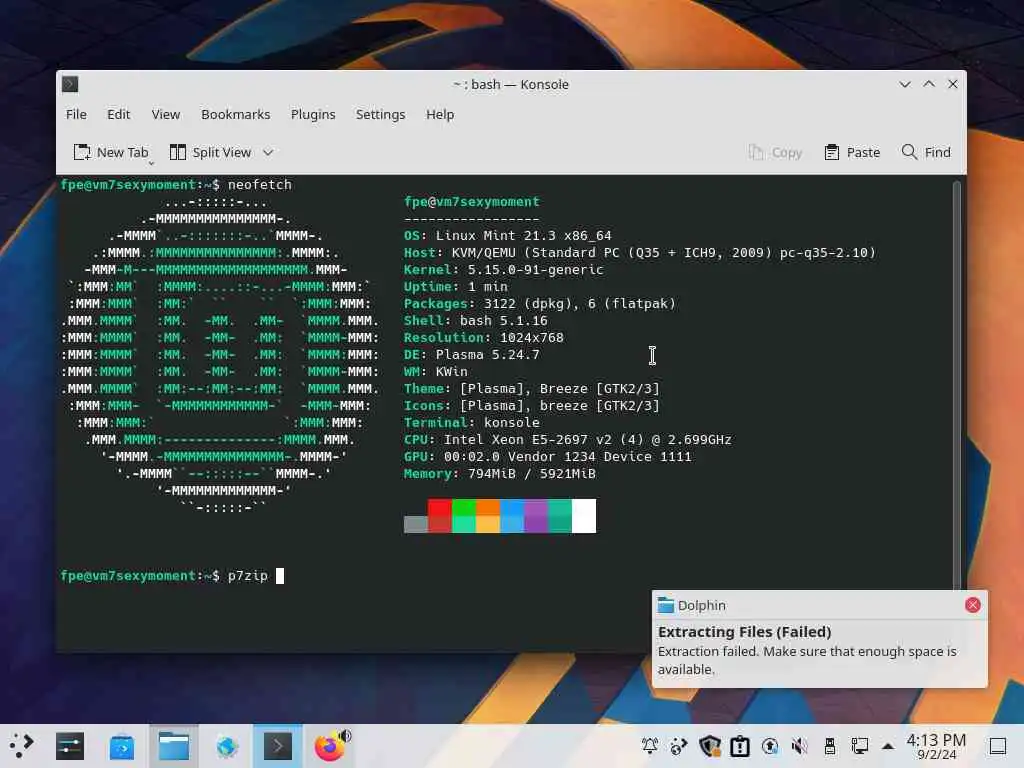
Task: Click the 'Shell: bash 5.1.16' line
Action: point(475,321)
